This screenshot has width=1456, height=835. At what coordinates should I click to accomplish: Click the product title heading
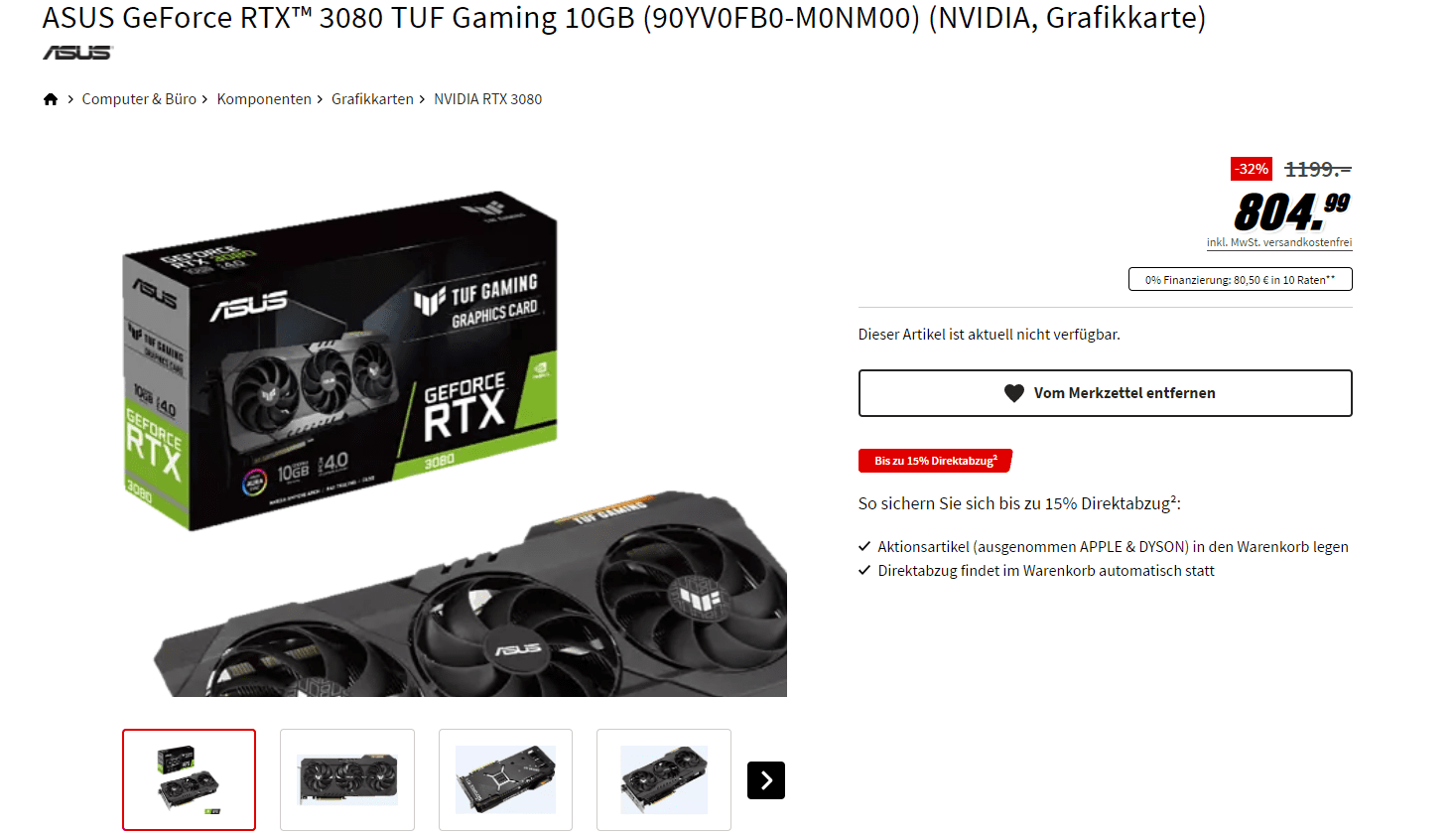coord(623,18)
